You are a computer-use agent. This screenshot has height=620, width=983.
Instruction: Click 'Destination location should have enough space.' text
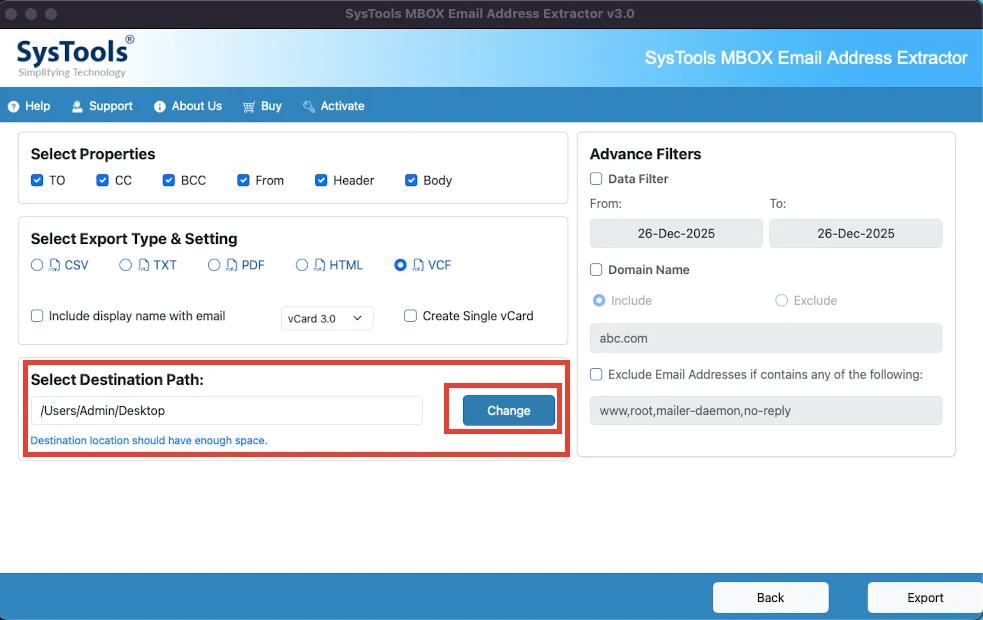point(149,441)
